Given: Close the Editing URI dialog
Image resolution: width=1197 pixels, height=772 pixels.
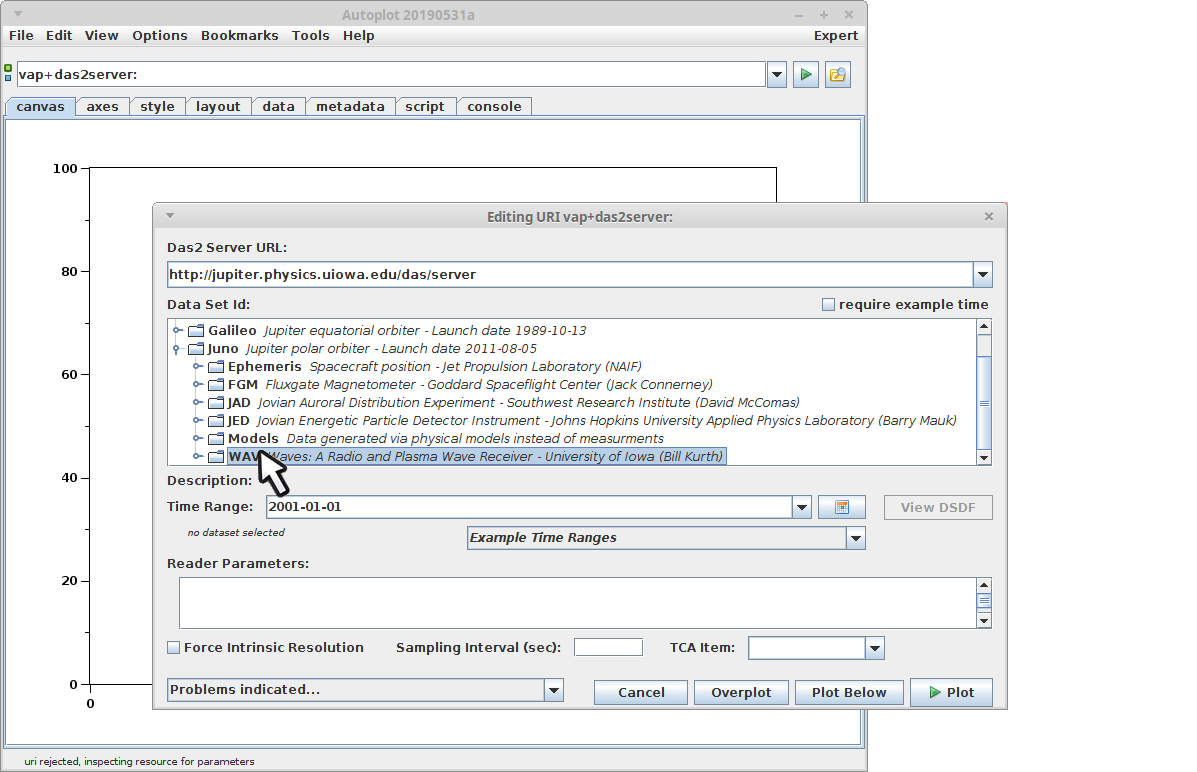Looking at the screenshot, I should click(989, 216).
